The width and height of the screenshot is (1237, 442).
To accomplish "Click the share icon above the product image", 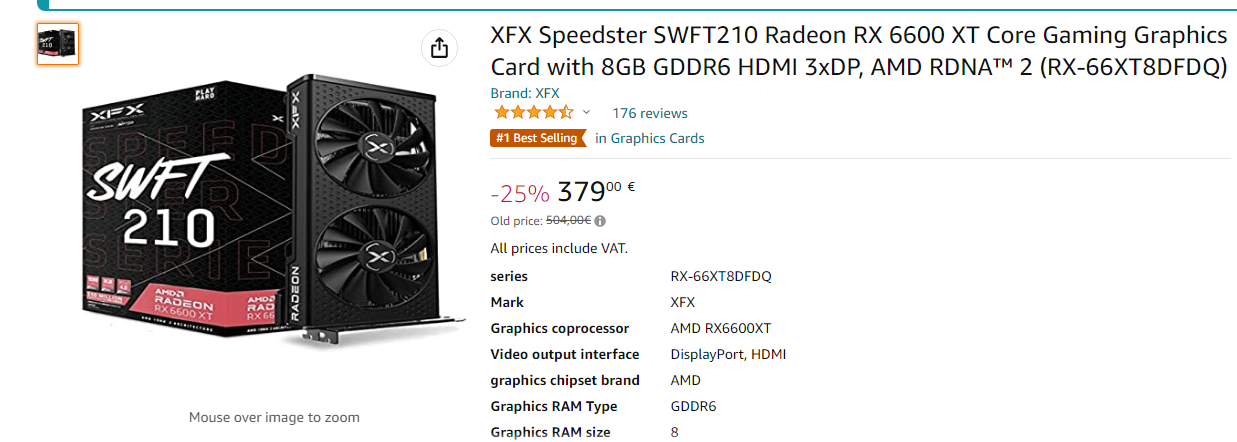I will [x=438, y=47].
